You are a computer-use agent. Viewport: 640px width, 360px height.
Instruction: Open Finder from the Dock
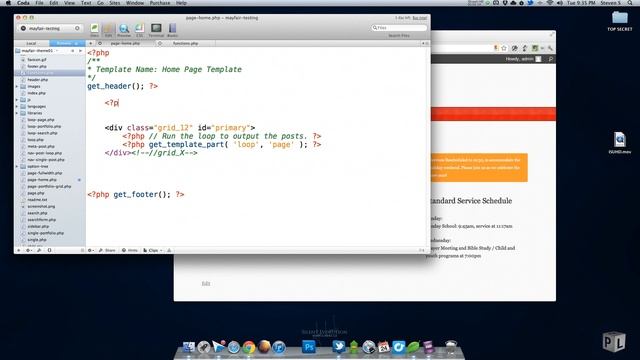pyautogui.click(x=189, y=347)
